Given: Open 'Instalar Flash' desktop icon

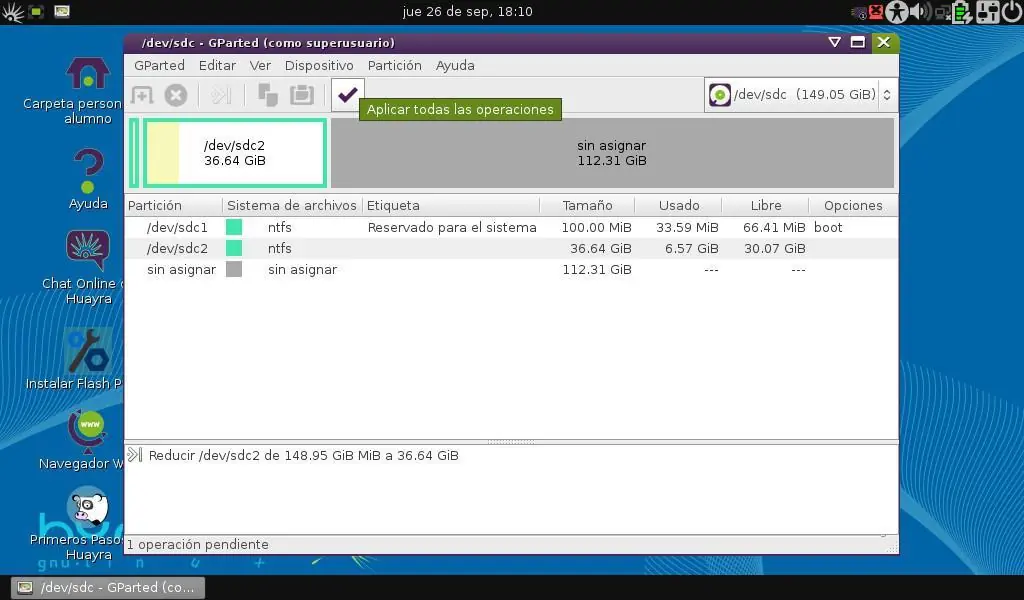Looking at the screenshot, I should point(88,359).
